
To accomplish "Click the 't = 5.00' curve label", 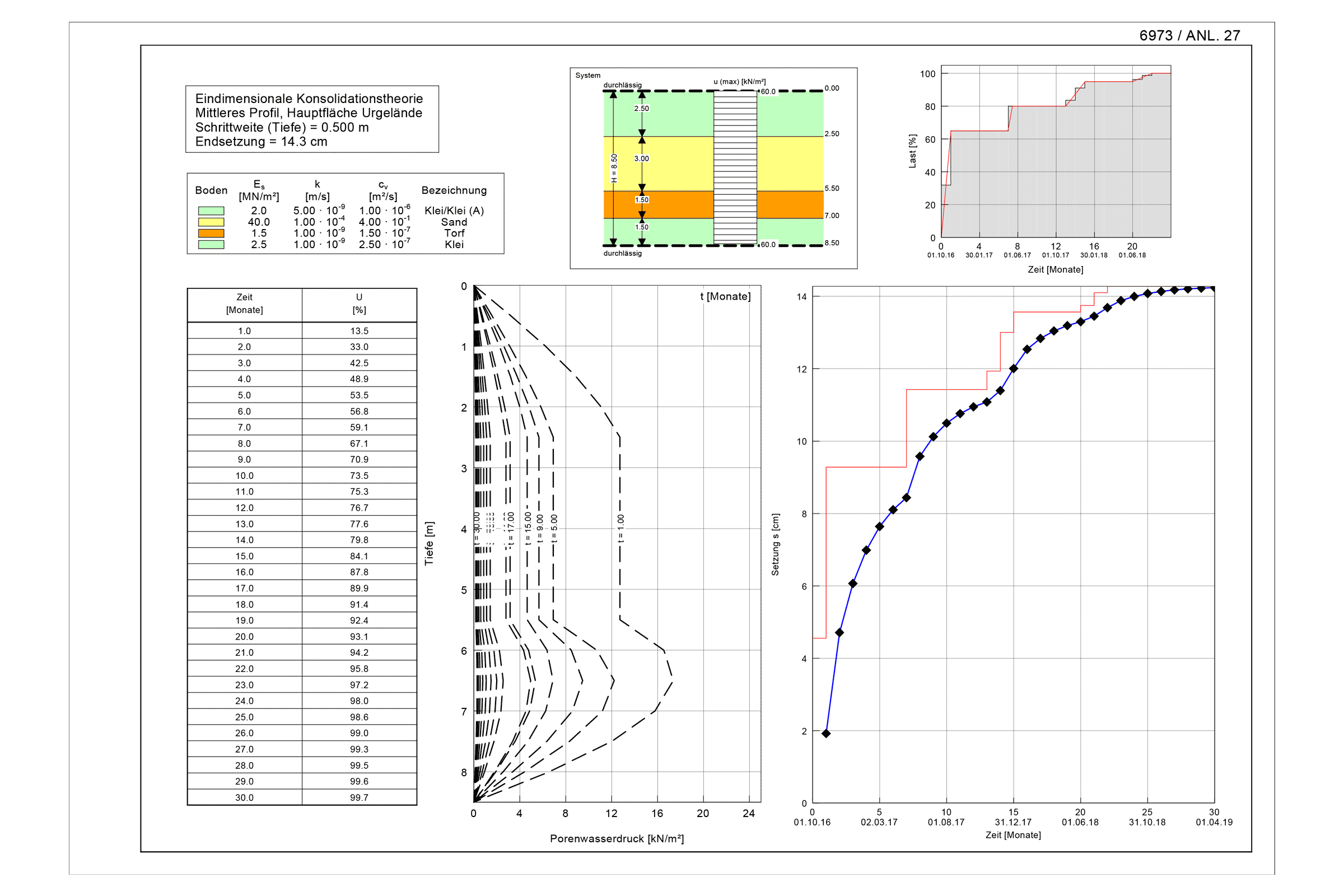I will 554,529.
